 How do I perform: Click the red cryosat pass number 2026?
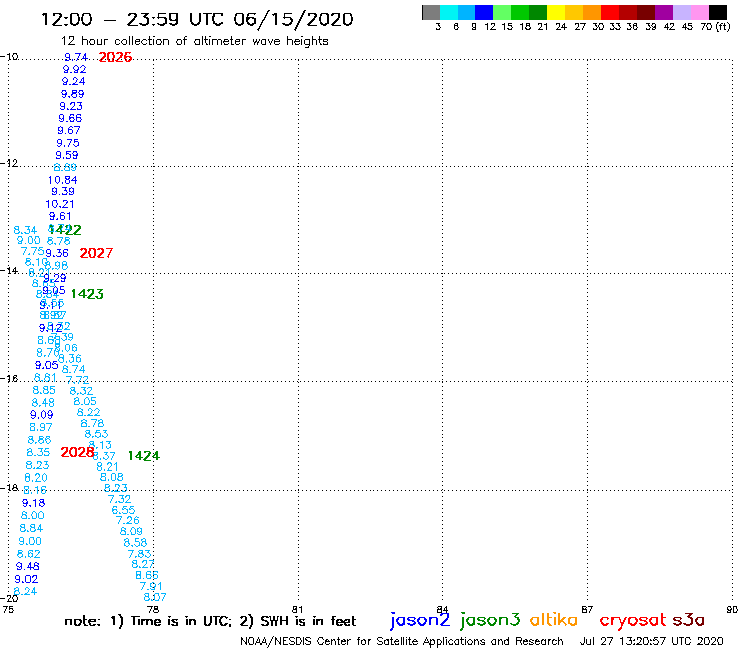(x=115, y=57)
